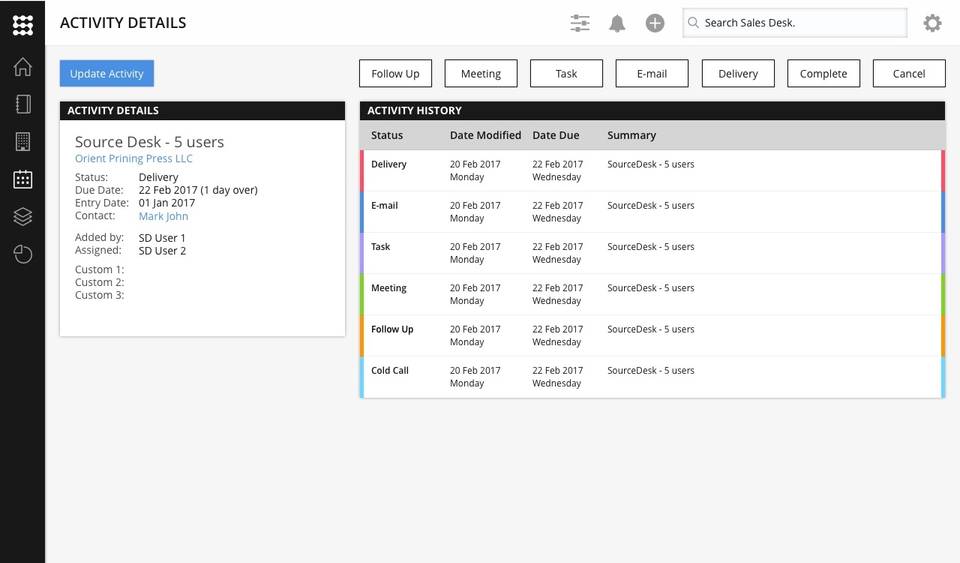
Task: Select the Meeting history row status
Action: 389,288
